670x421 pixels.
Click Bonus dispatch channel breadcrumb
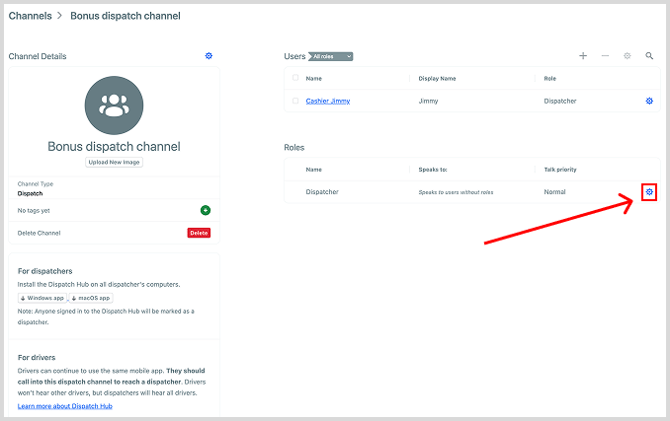pyautogui.click(x=125, y=16)
